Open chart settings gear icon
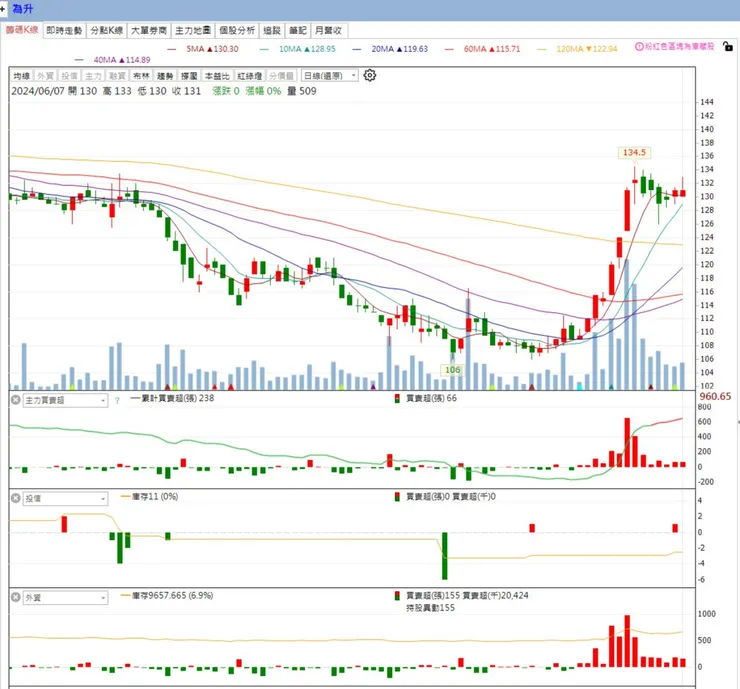Viewport: 740px width, 689px height. (x=370, y=76)
